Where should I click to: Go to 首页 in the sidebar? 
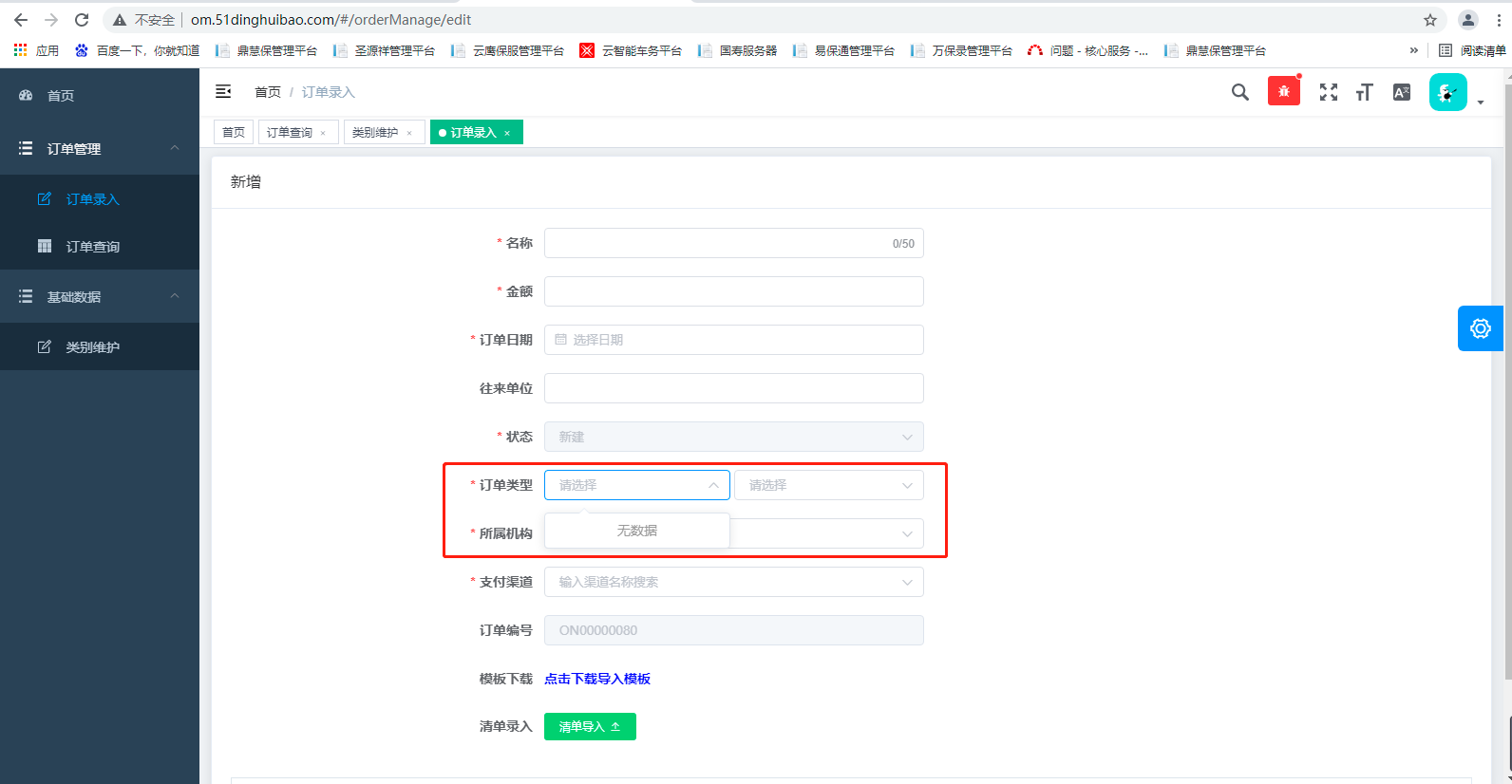pyautogui.click(x=100, y=96)
